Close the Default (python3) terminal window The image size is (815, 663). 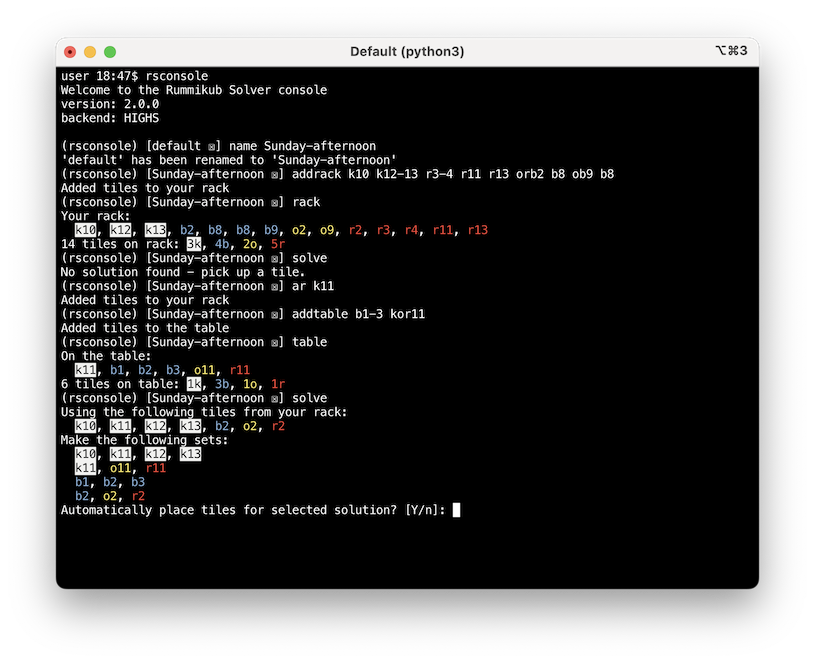pos(70,52)
